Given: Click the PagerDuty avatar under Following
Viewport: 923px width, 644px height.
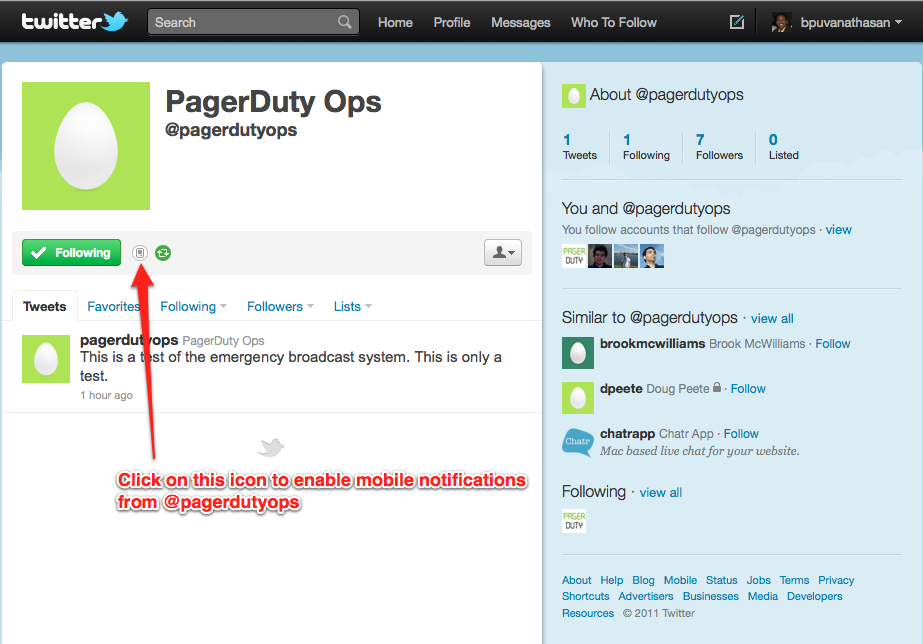Looking at the screenshot, I should (574, 521).
